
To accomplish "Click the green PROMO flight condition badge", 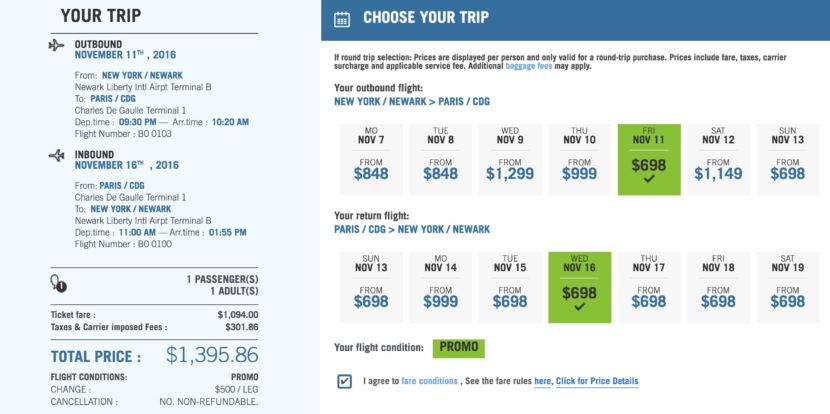I will 458,348.
